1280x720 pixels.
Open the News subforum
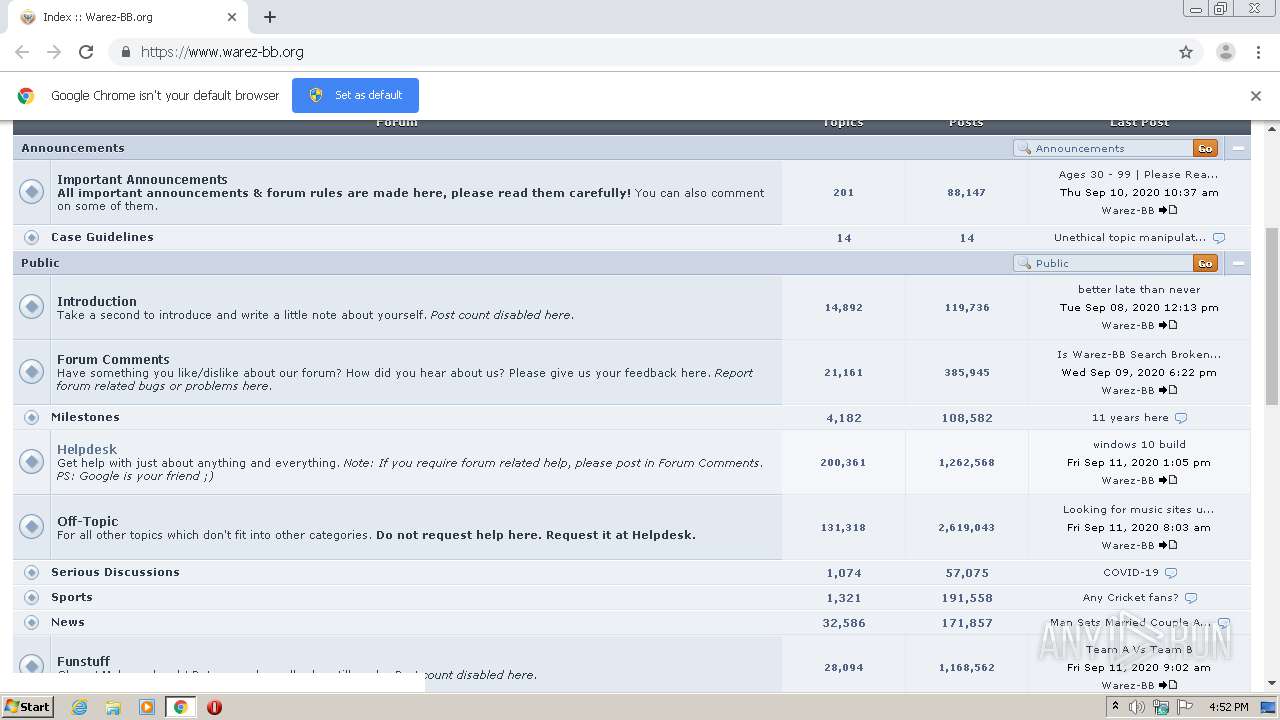(x=68, y=622)
